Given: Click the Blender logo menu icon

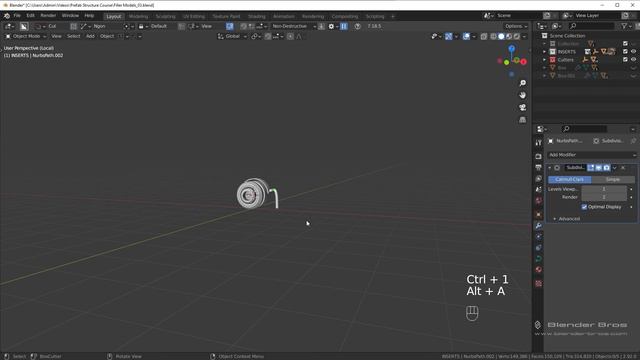Looking at the screenshot, I should (x=7, y=16).
